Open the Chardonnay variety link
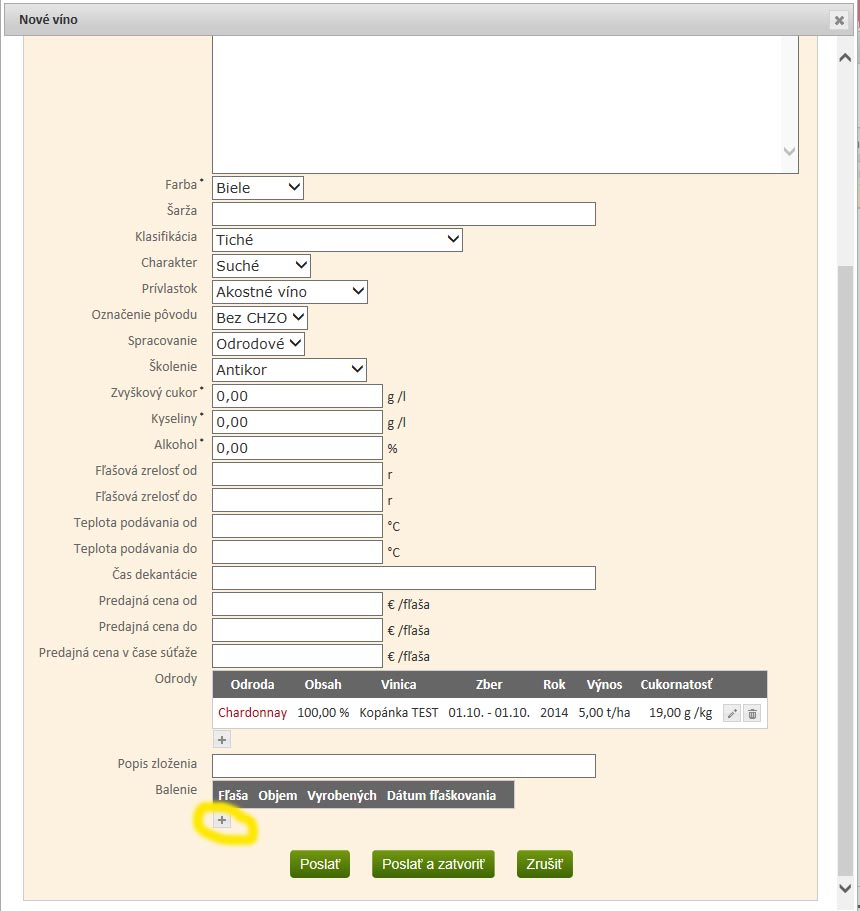 point(252,713)
